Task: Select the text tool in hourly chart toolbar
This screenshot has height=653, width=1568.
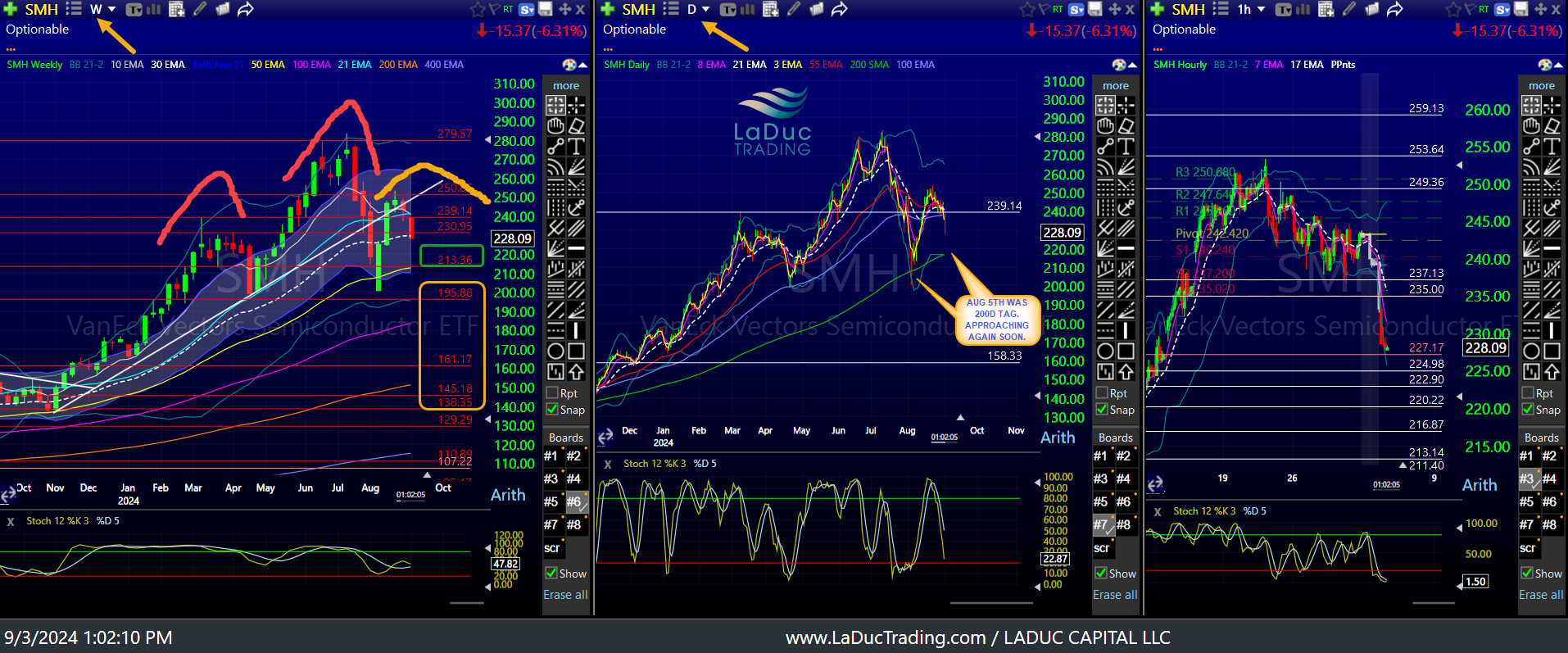Action: pyautogui.click(x=1552, y=146)
